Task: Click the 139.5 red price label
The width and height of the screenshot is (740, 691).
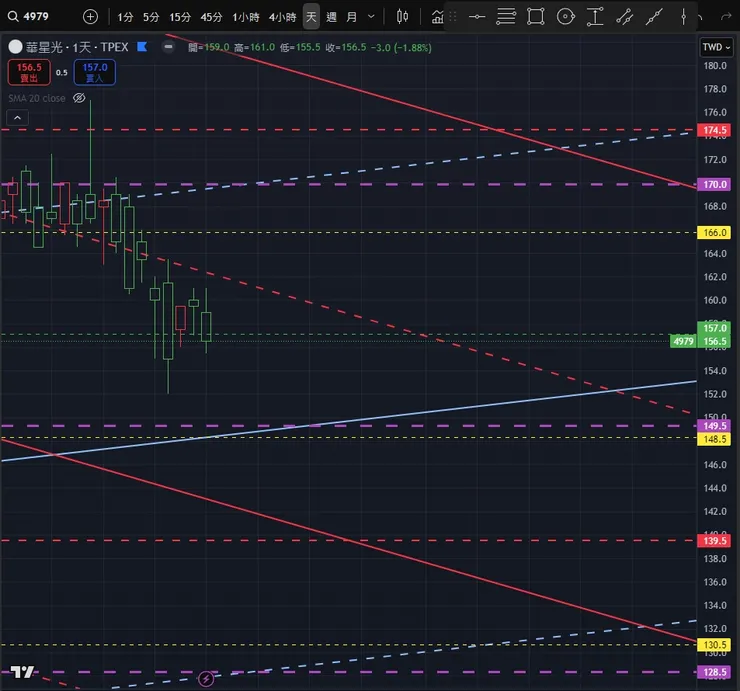Action: (714, 541)
